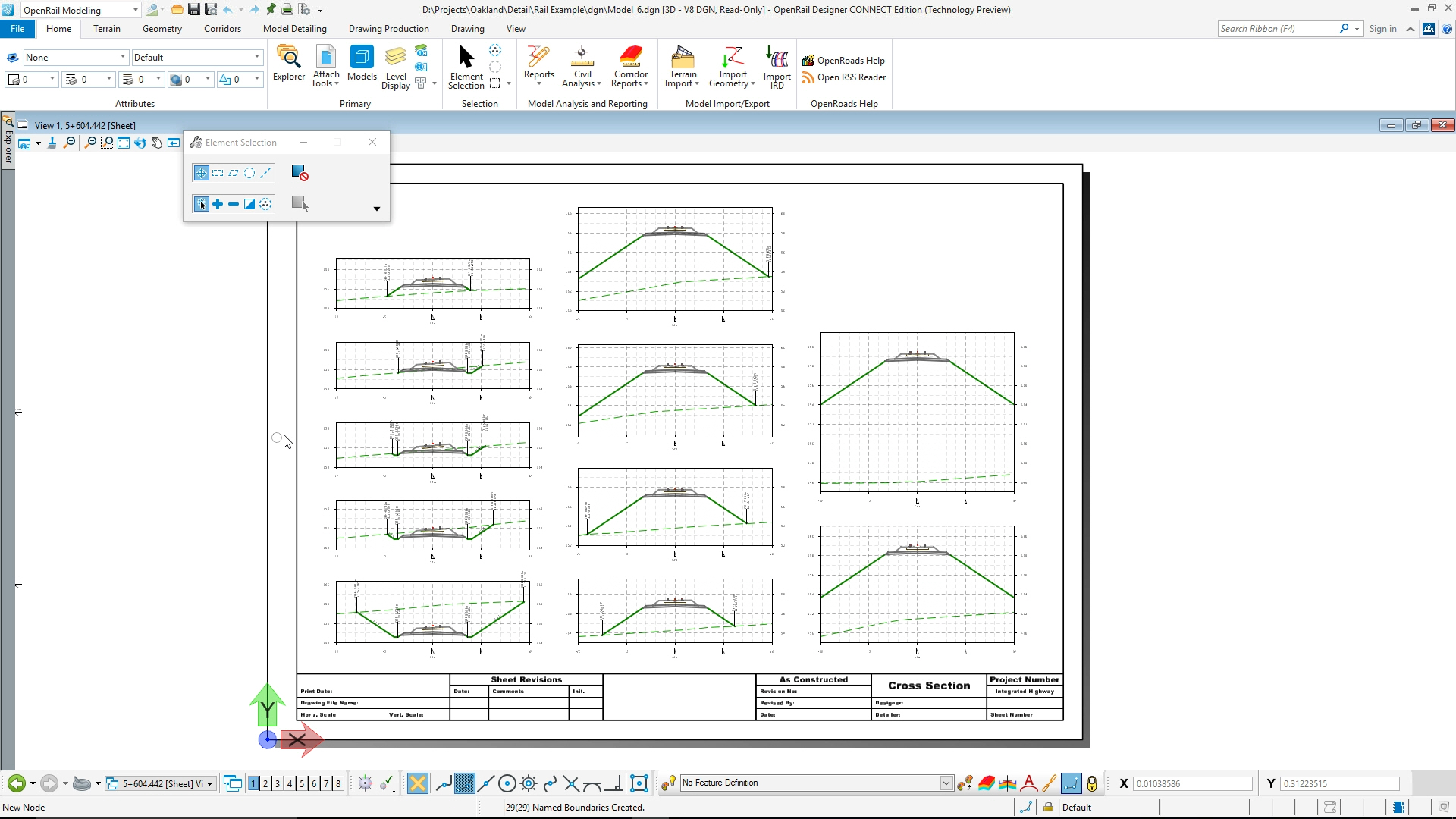The image size is (1456, 819).
Task: Open the Drawing Production tab
Action: 388,29
